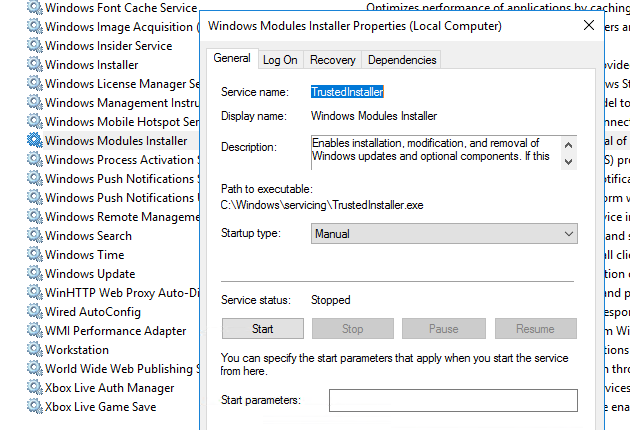The height and width of the screenshot is (430, 630).
Task: Click the highlighted TrustedInstaller service name field
Action: [x=347, y=92]
